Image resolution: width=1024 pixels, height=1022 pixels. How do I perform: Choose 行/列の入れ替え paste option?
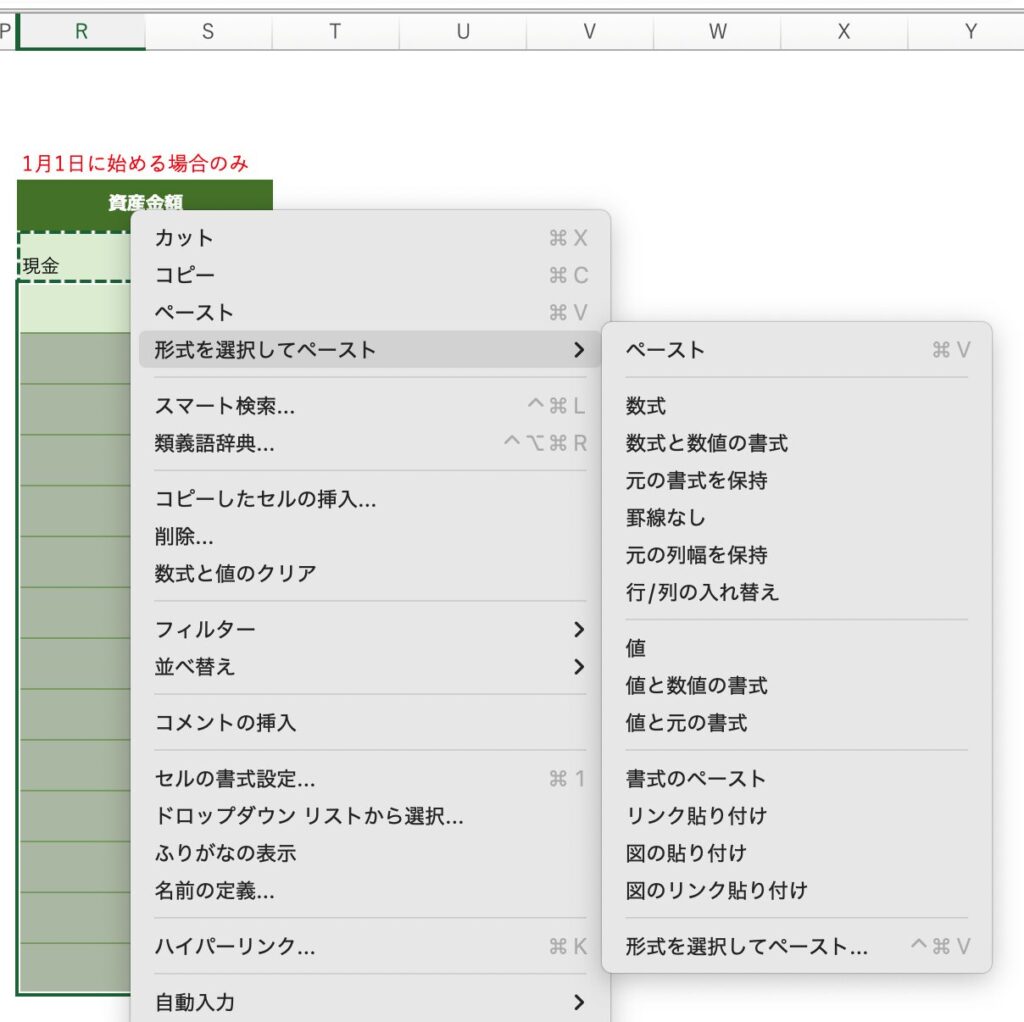coord(702,592)
